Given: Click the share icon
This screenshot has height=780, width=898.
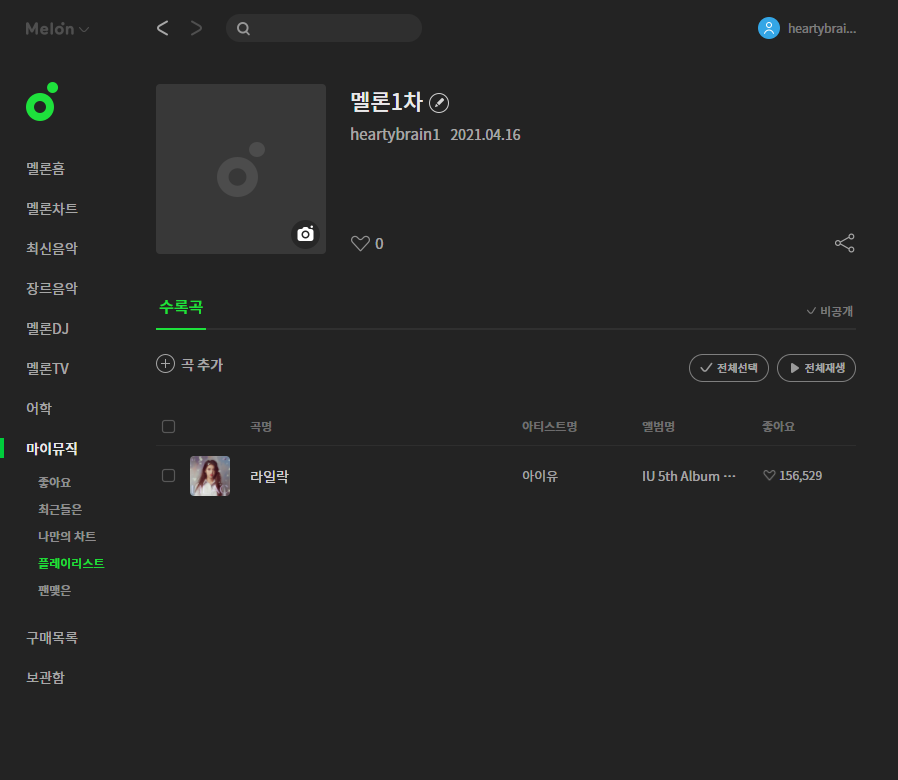Looking at the screenshot, I should tap(845, 243).
